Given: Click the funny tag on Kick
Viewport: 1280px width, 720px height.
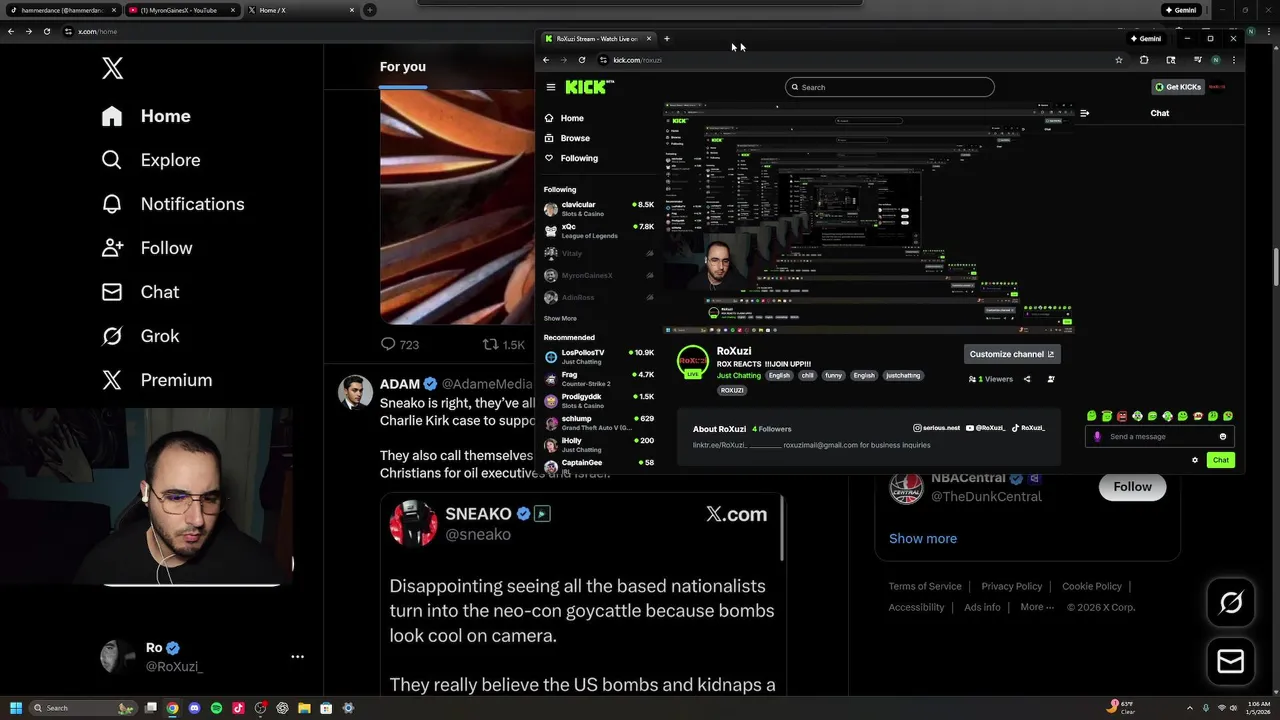Looking at the screenshot, I should click(833, 375).
